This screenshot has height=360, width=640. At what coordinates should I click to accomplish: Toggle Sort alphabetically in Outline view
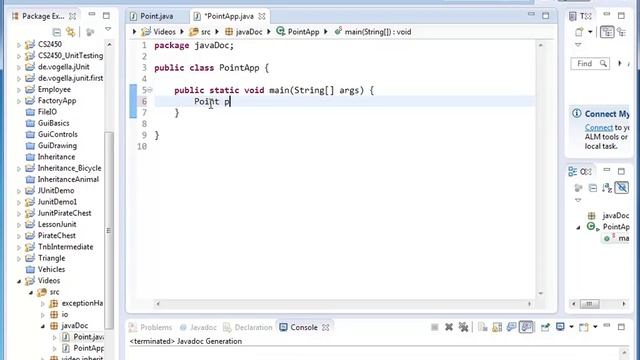(607, 188)
